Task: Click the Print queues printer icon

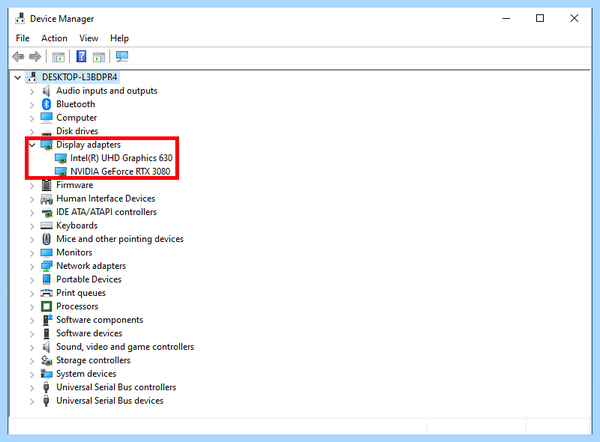Action: point(46,293)
